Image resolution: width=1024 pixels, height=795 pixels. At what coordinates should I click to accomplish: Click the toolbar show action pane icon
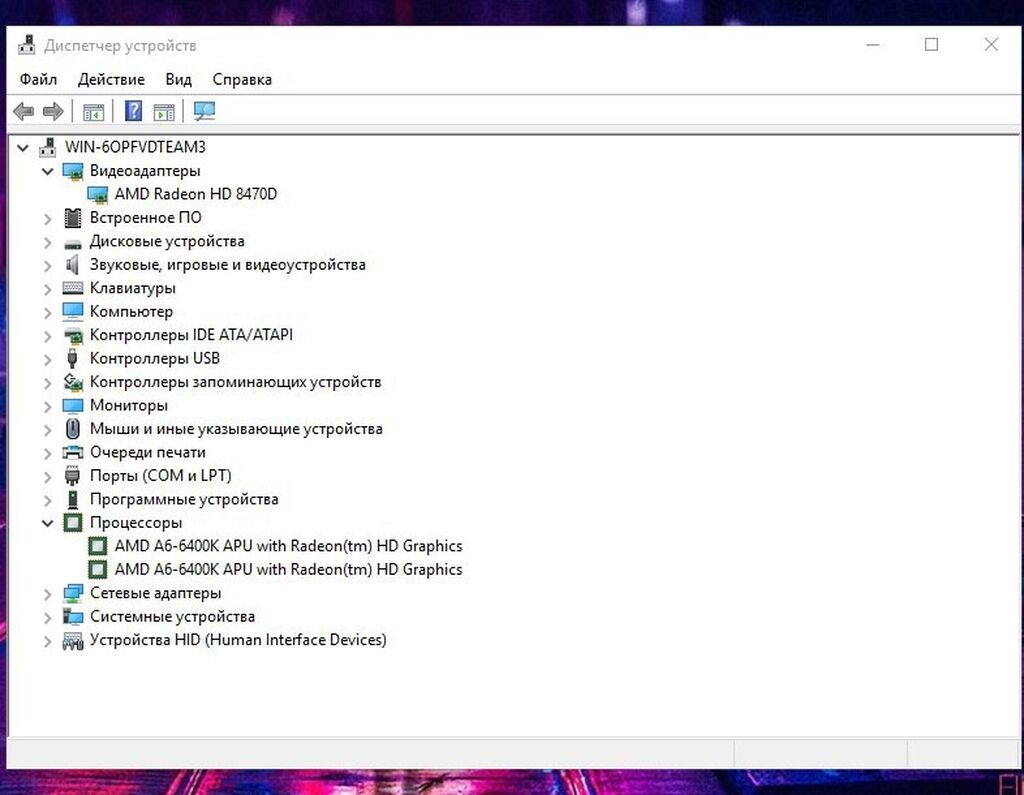(164, 112)
